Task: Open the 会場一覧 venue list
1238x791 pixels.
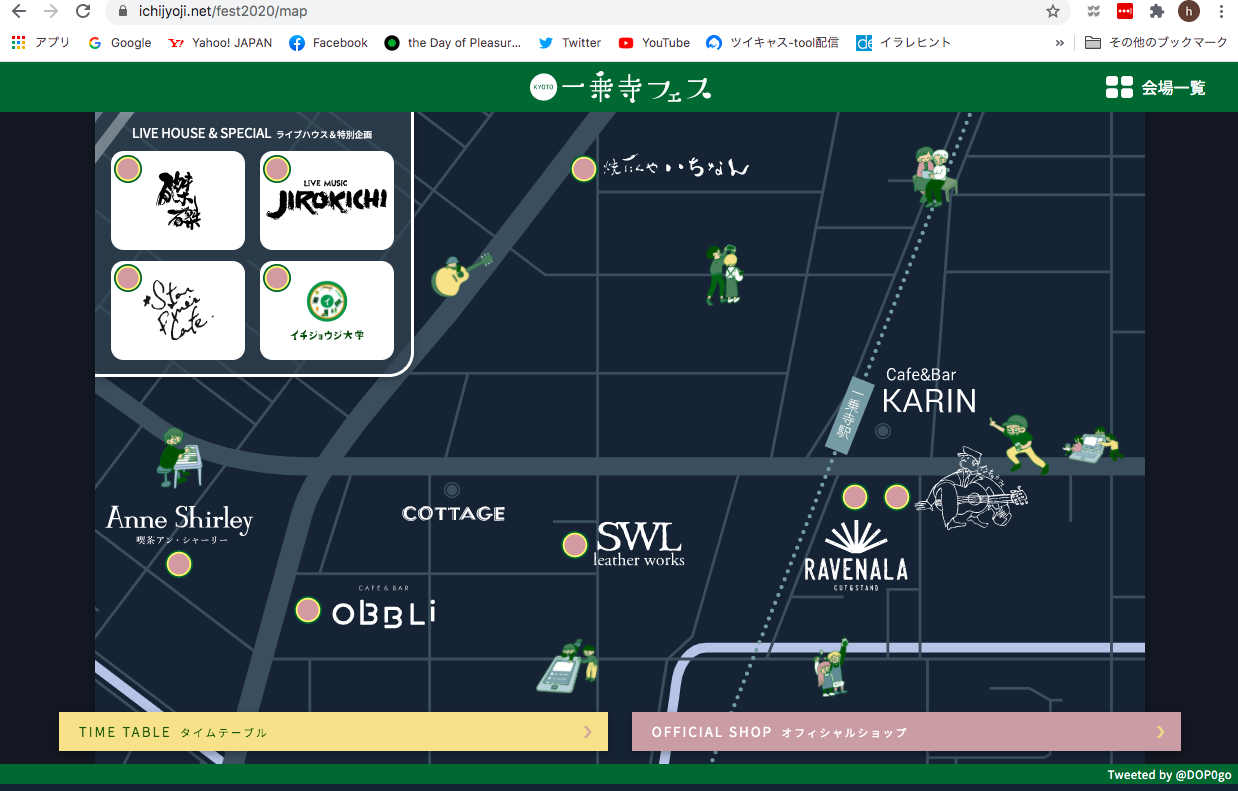Action: pyautogui.click(x=1156, y=87)
